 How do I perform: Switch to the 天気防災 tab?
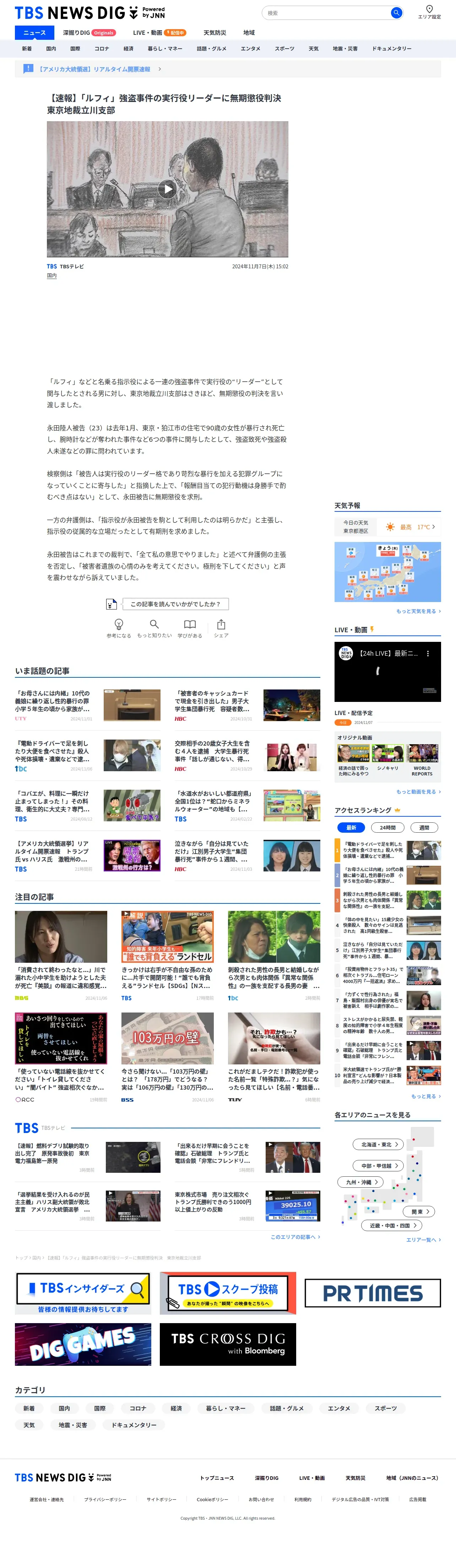pyautogui.click(x=215, y=33)
